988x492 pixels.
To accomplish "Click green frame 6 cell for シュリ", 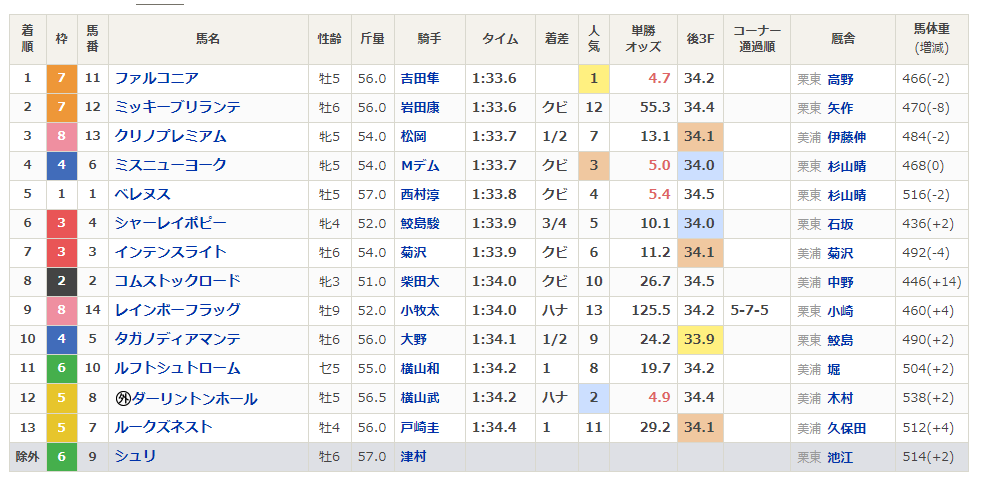I will (x=62, y=457).
